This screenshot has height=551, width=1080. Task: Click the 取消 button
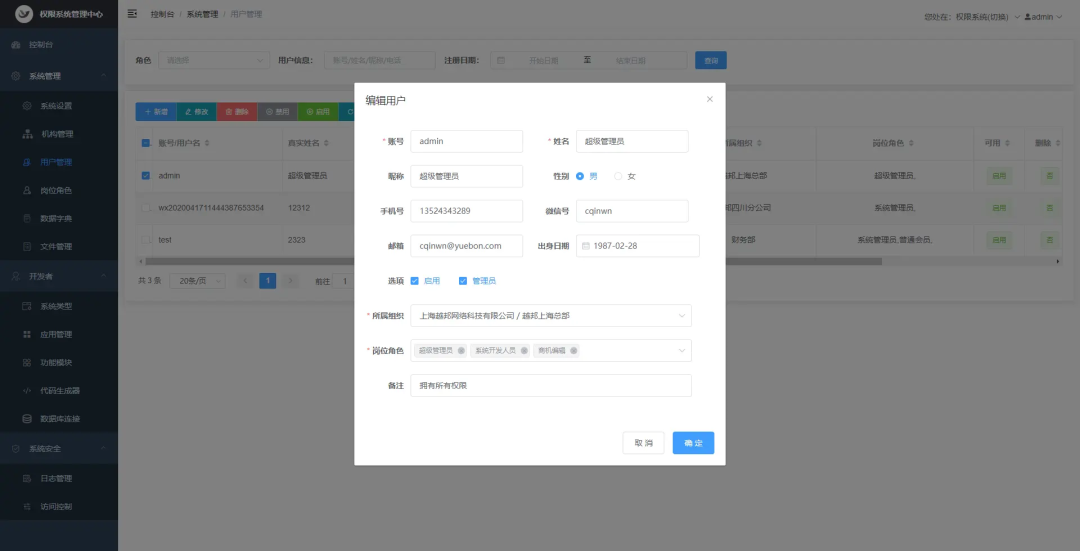[643, 443]
